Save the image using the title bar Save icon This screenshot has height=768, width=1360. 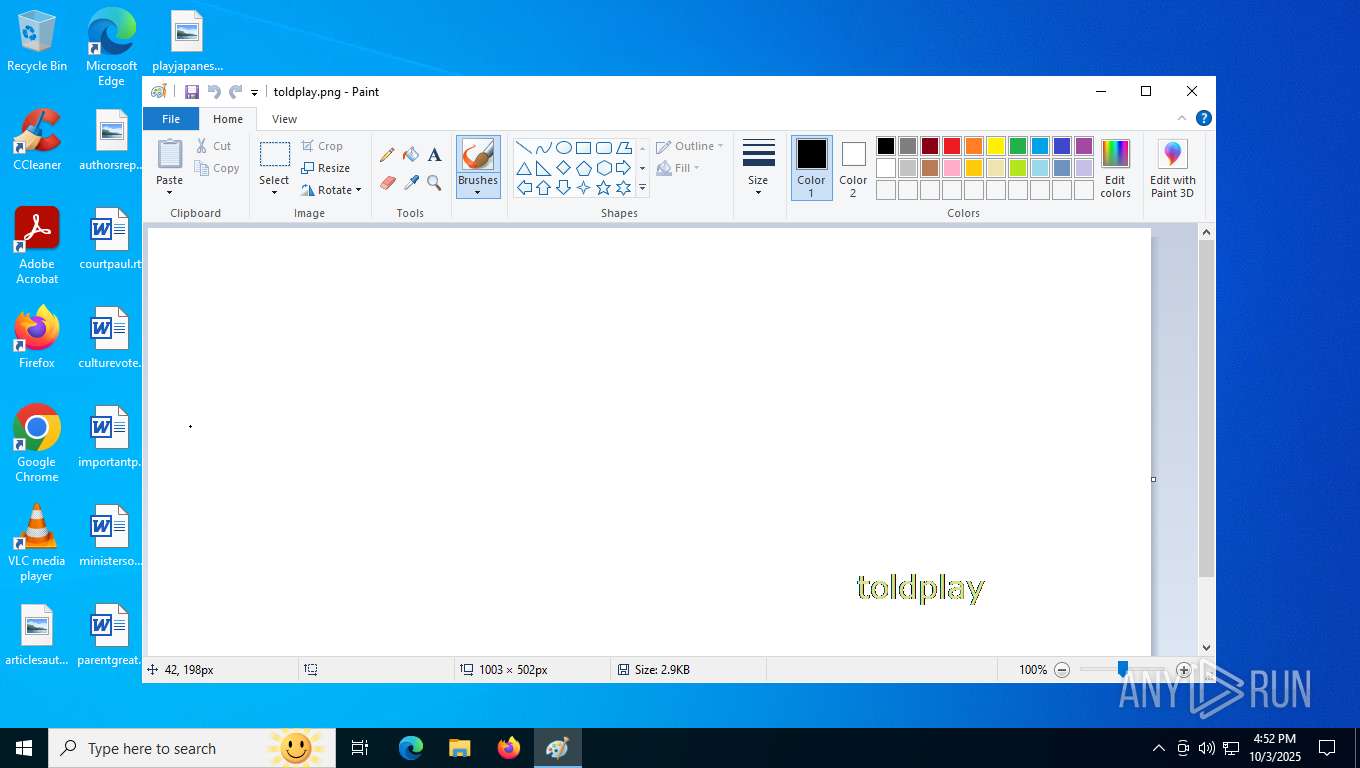(192, 92)
